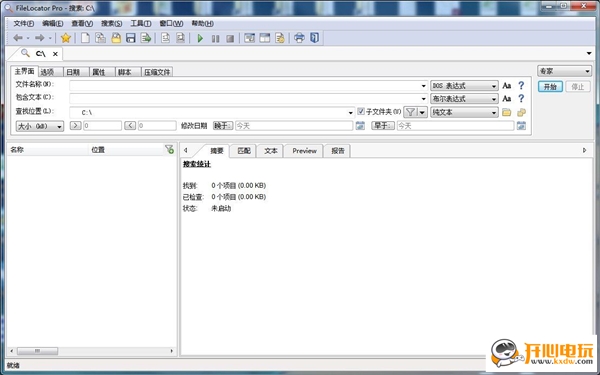The height and width of the screenshot is (375, 600).
Task: Open the 编辑(E) menu
Action: 53,24
